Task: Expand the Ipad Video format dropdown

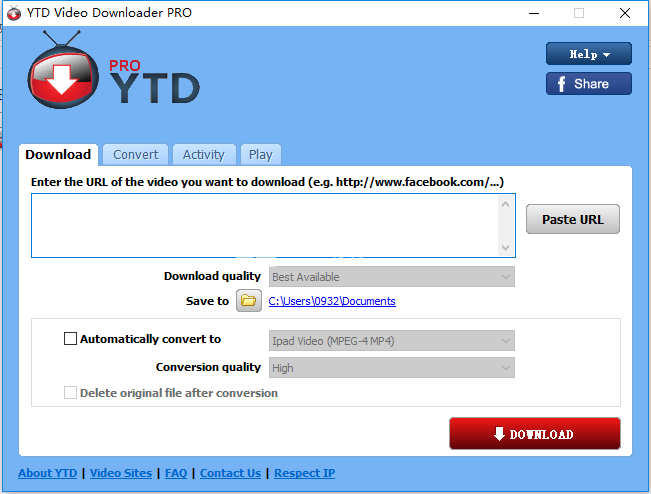Action: pyautogui.click(x=392, y=341)
